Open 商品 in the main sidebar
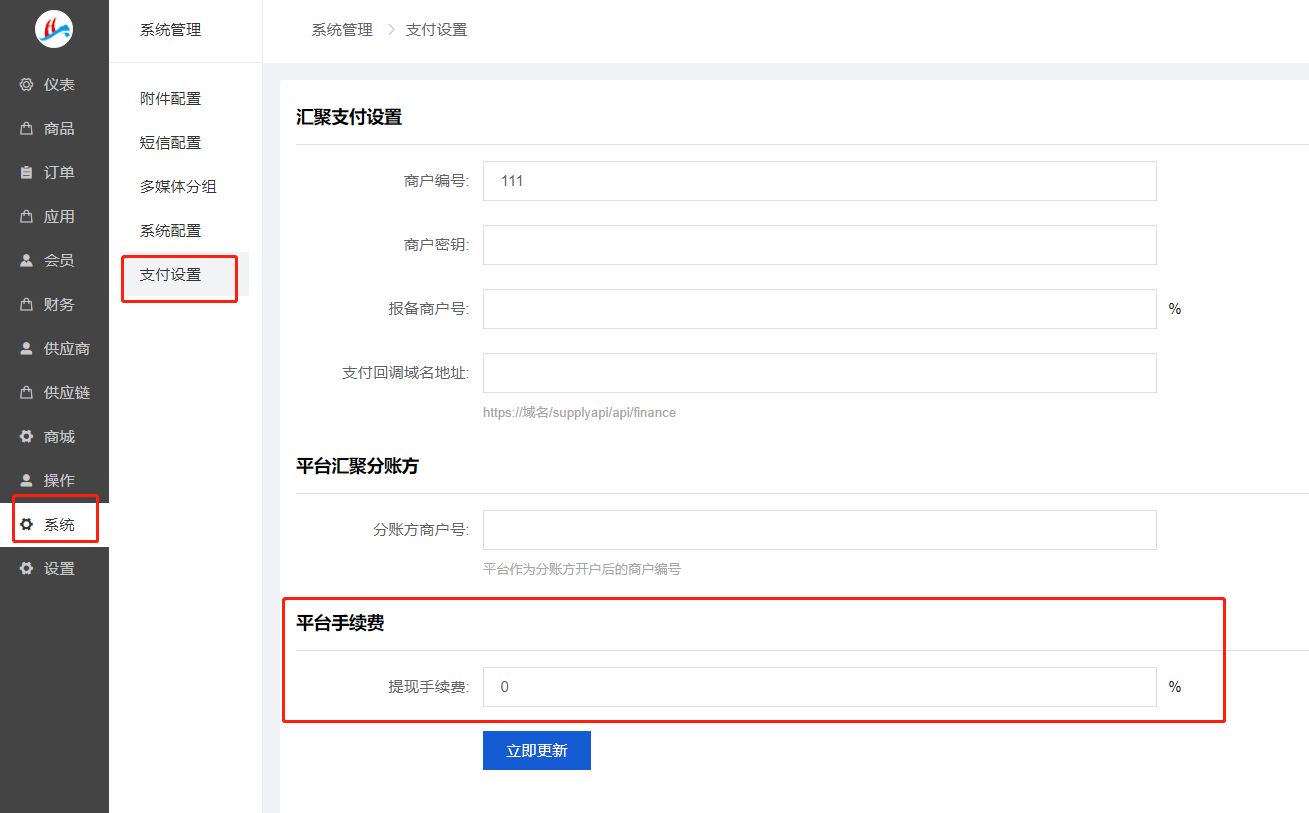The image size is (1309, 813). (54, 129)
